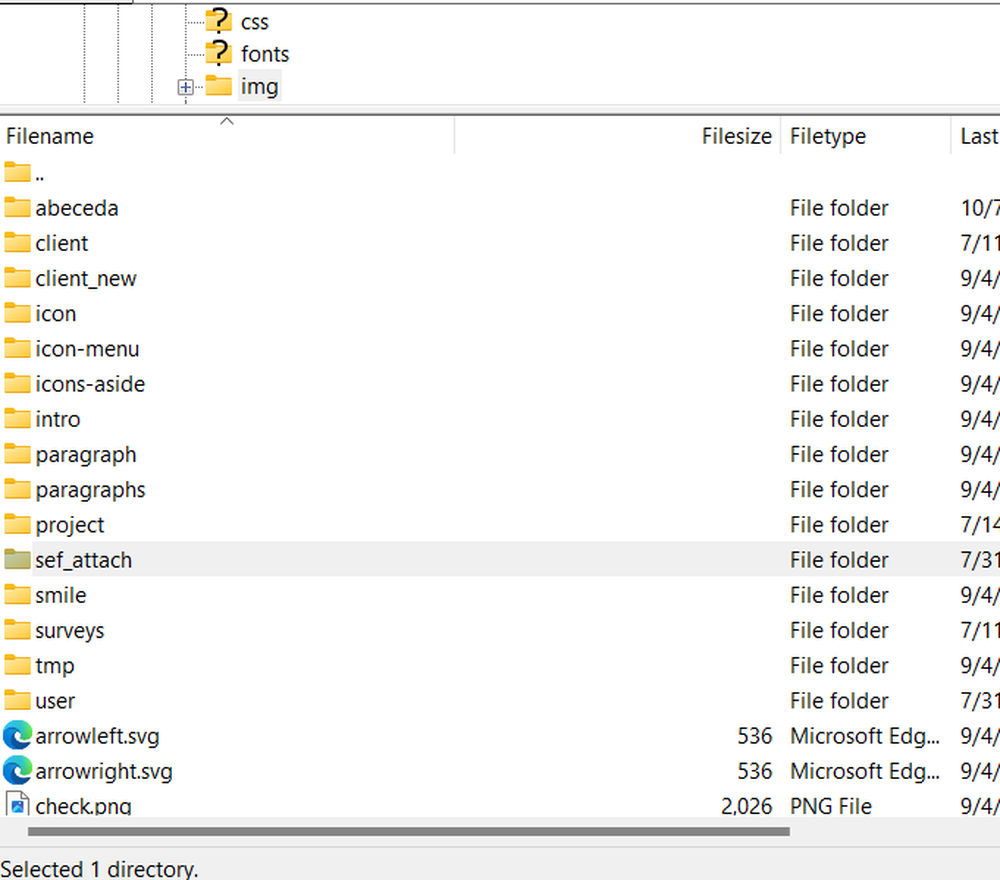The width and height of the screenshot is (1000, 880).
Task: Click the parent directory folder icon
Action: (17, 173)
